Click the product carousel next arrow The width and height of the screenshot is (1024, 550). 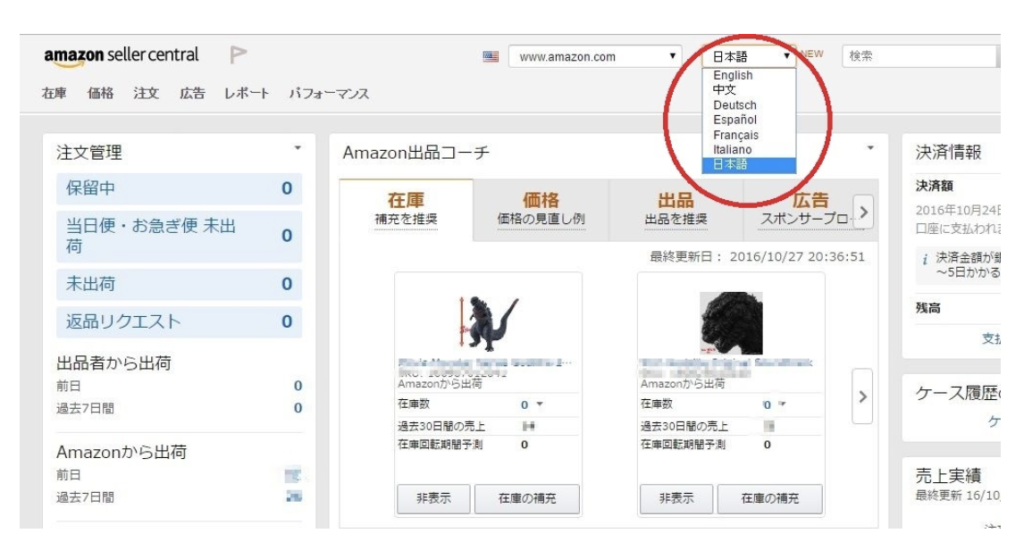(863, 396)
